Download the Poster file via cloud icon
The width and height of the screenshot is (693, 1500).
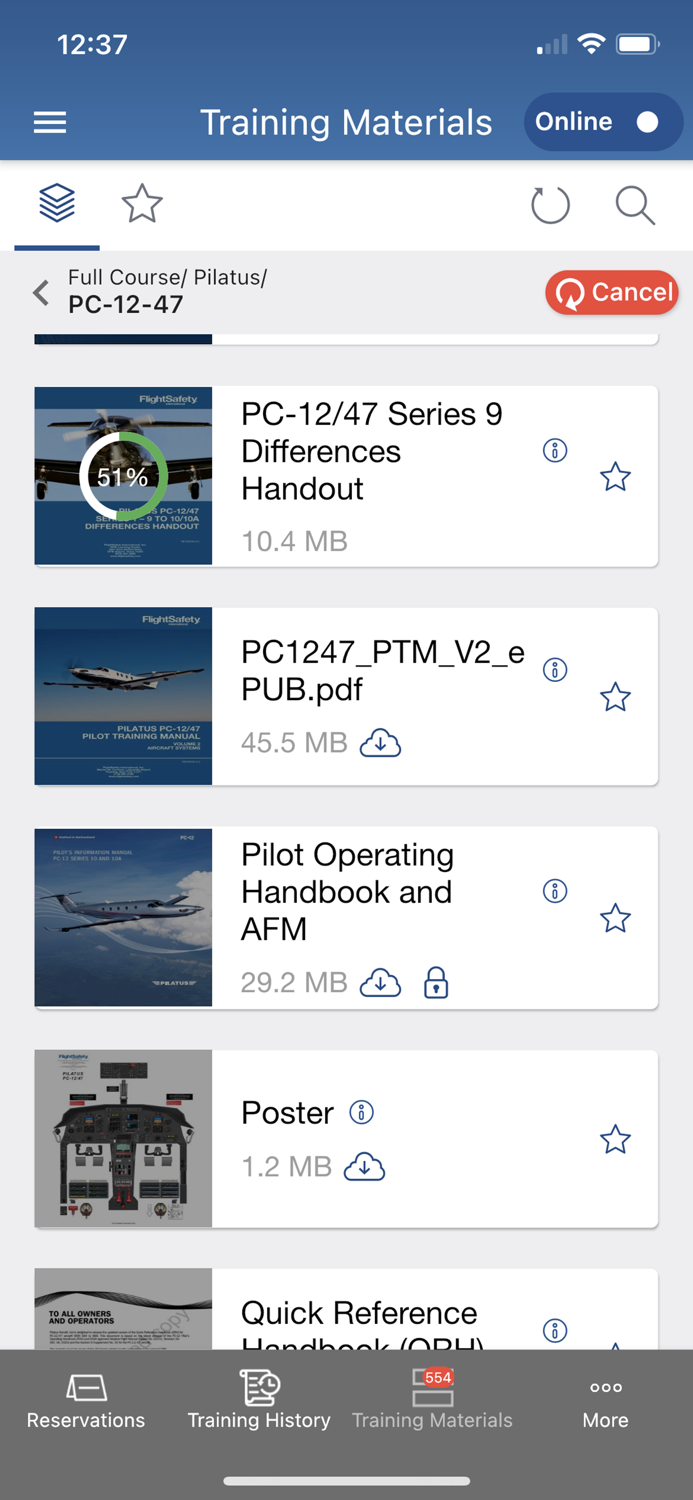pos(365,1166)
